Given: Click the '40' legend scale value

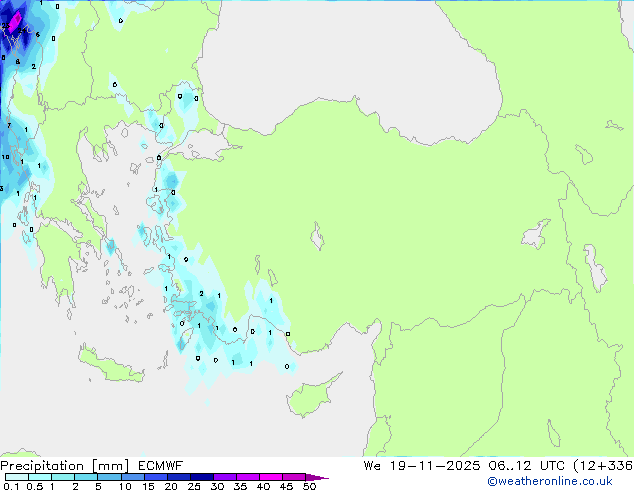Looking at the screenshot, I should point(263,486).
